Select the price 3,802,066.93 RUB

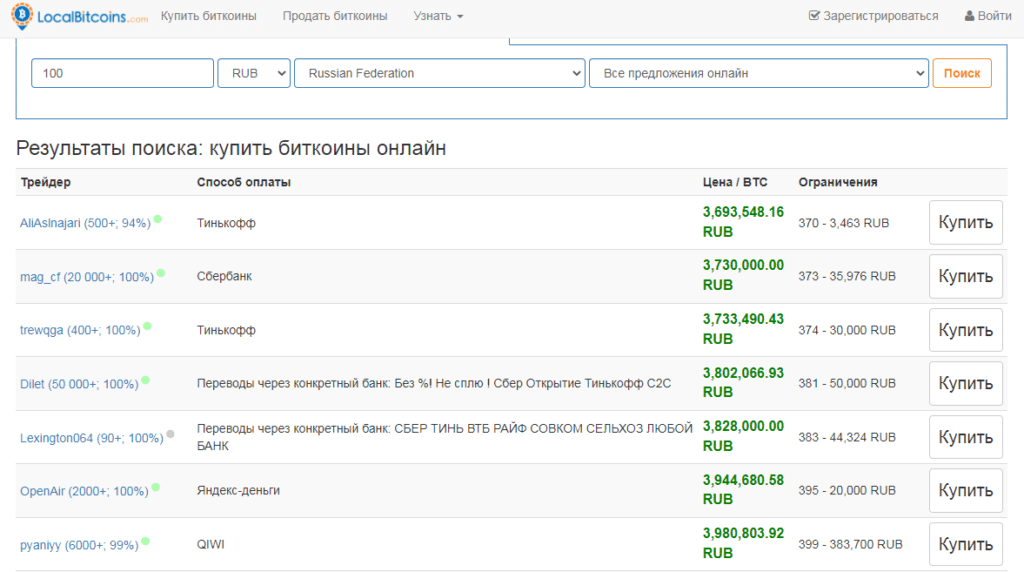point(743,383)
